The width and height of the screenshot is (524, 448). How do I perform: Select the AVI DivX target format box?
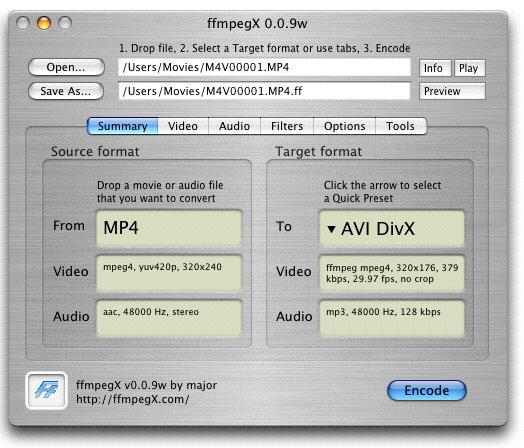392,229
